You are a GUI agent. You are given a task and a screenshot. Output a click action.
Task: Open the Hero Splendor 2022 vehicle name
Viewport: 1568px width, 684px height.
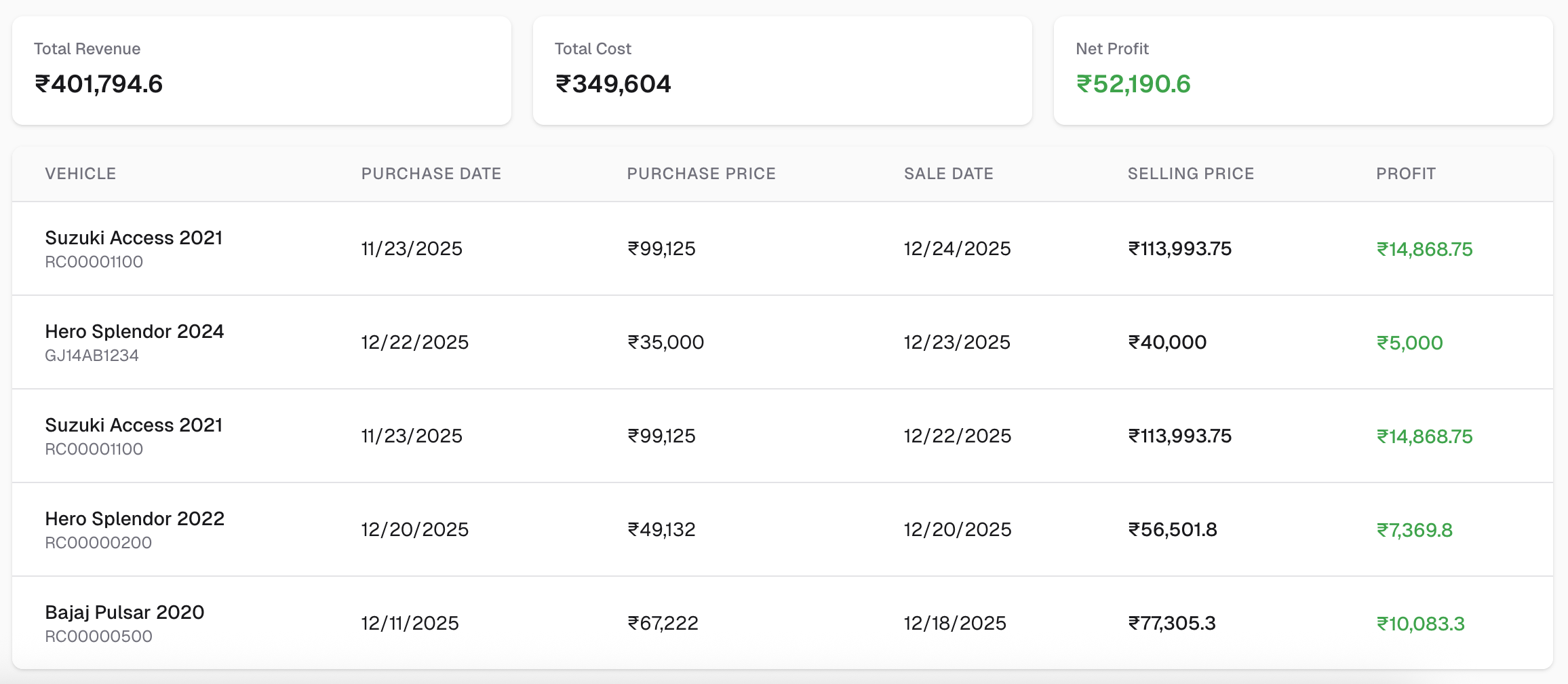click(x=134, y=518)
